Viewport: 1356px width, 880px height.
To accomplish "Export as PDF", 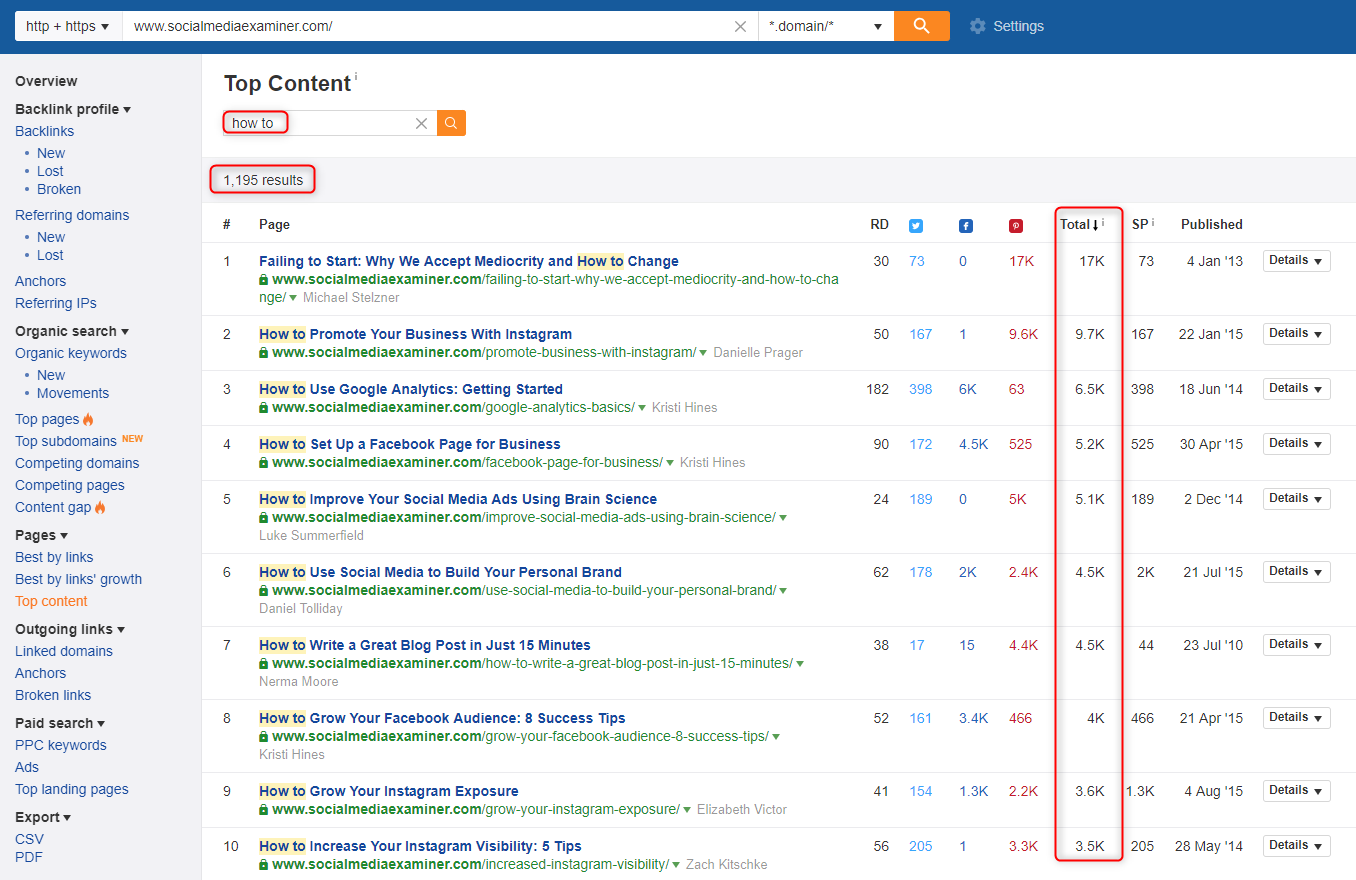I will (x=28, y=857).
